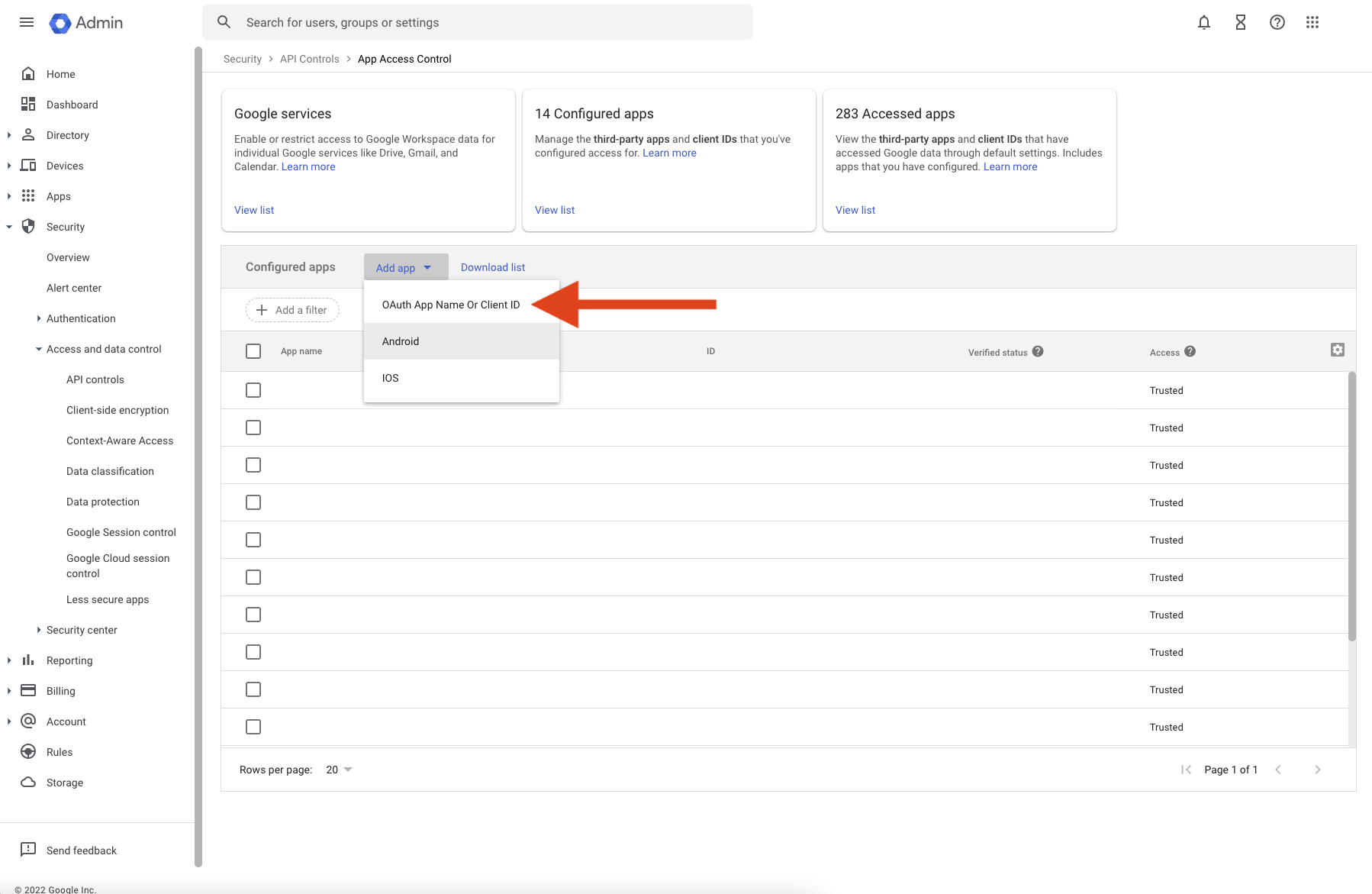
Task: Toggle the select-all checkbox in table header
Action: 253,351
